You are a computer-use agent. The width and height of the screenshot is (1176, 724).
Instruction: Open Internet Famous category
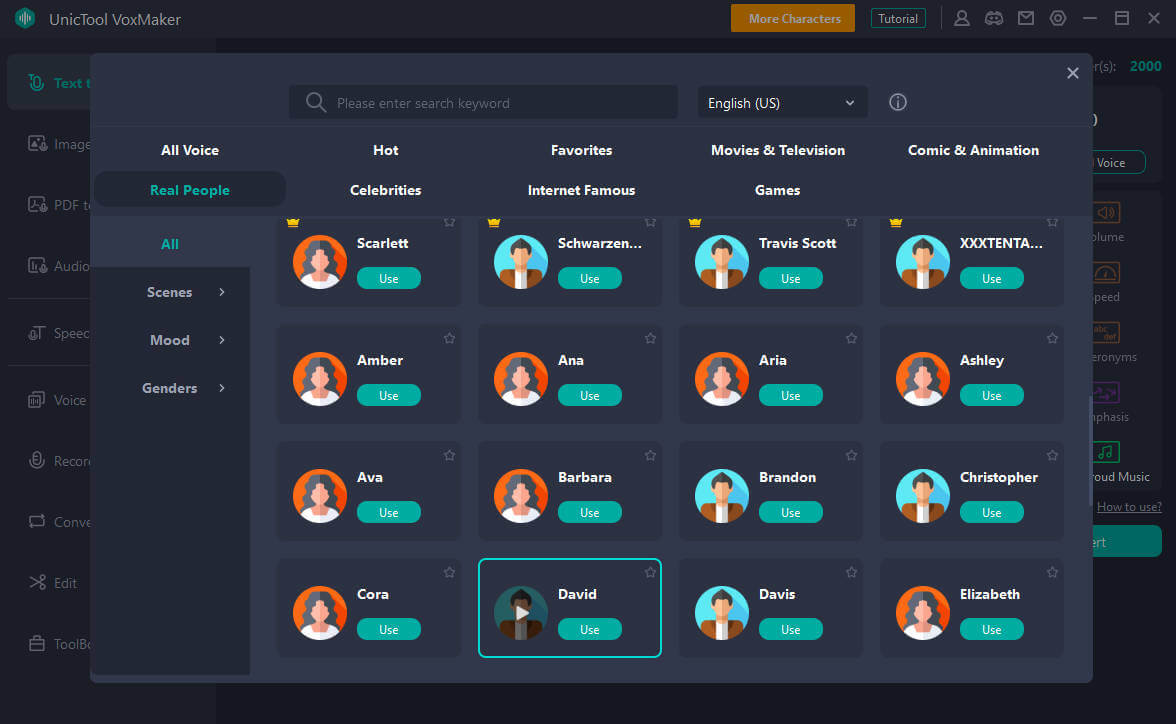coord(581,190)
